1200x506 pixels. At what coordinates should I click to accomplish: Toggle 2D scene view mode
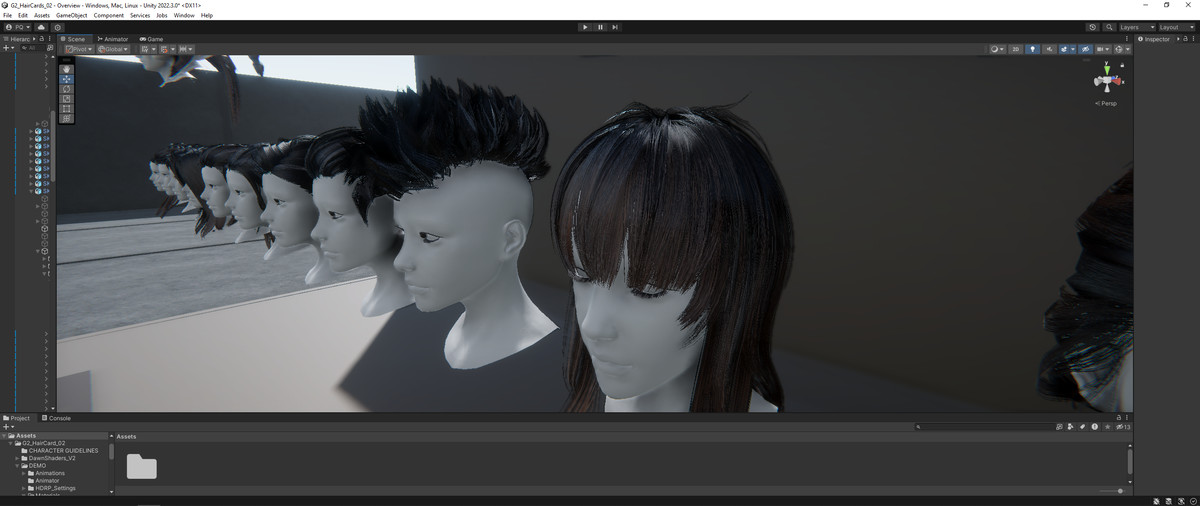point(1015,49)
